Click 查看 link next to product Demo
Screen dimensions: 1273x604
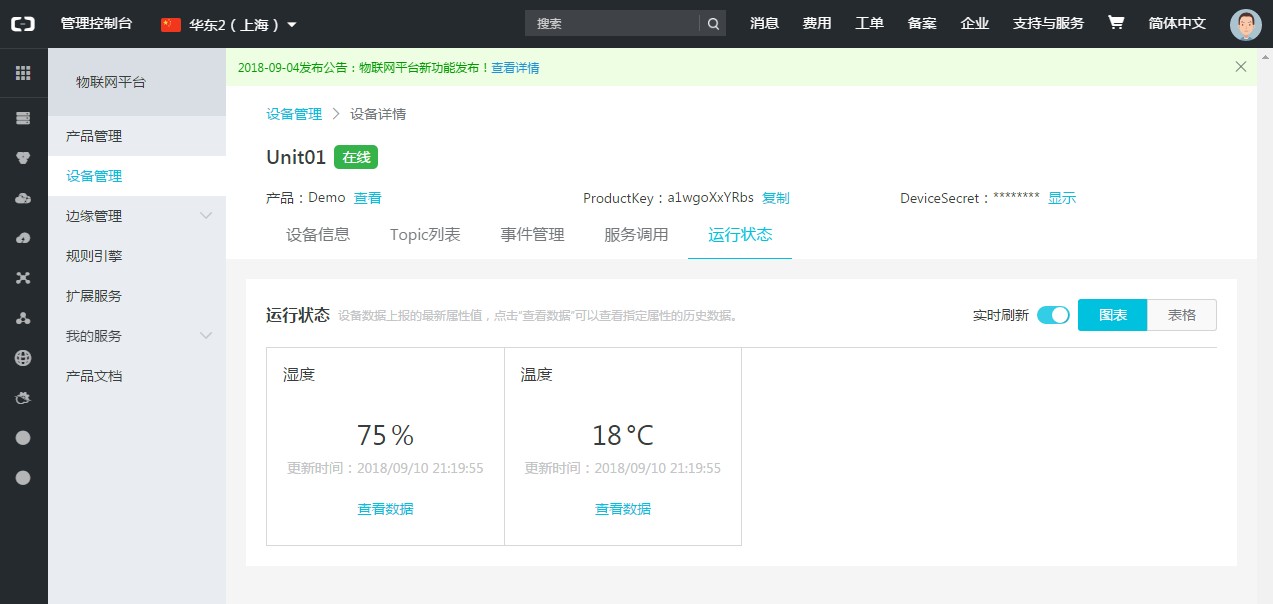(367, 198)
